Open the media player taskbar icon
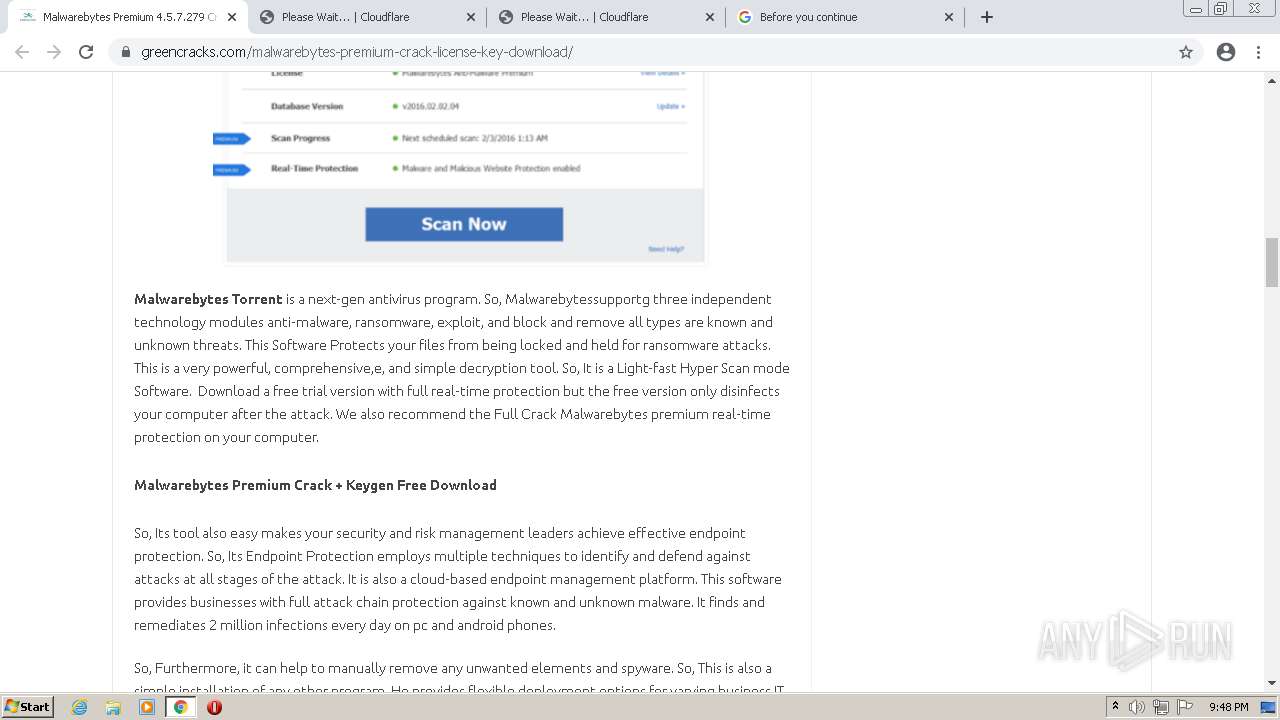 [147, 707]
